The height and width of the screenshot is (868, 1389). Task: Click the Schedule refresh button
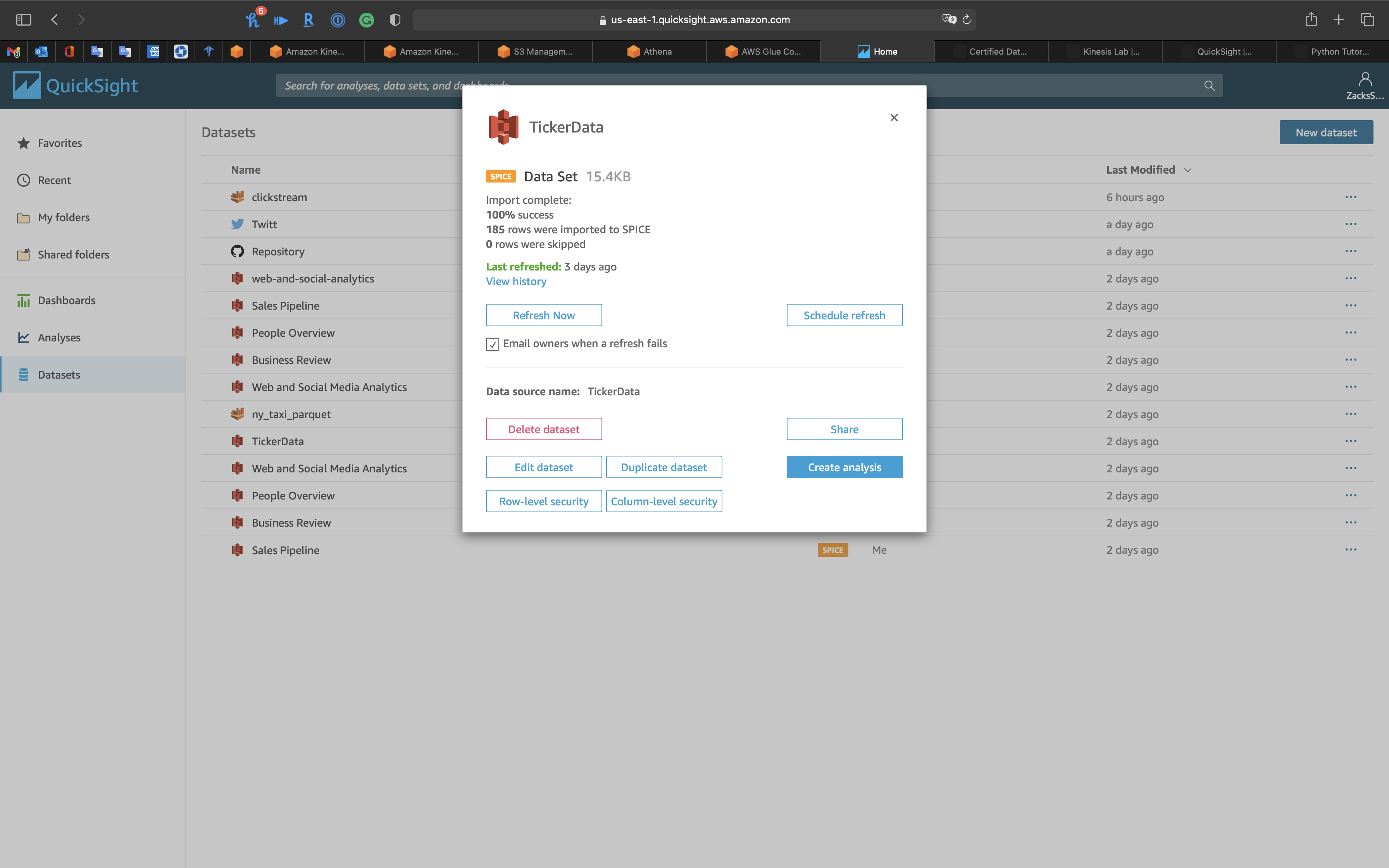(844, 315)
